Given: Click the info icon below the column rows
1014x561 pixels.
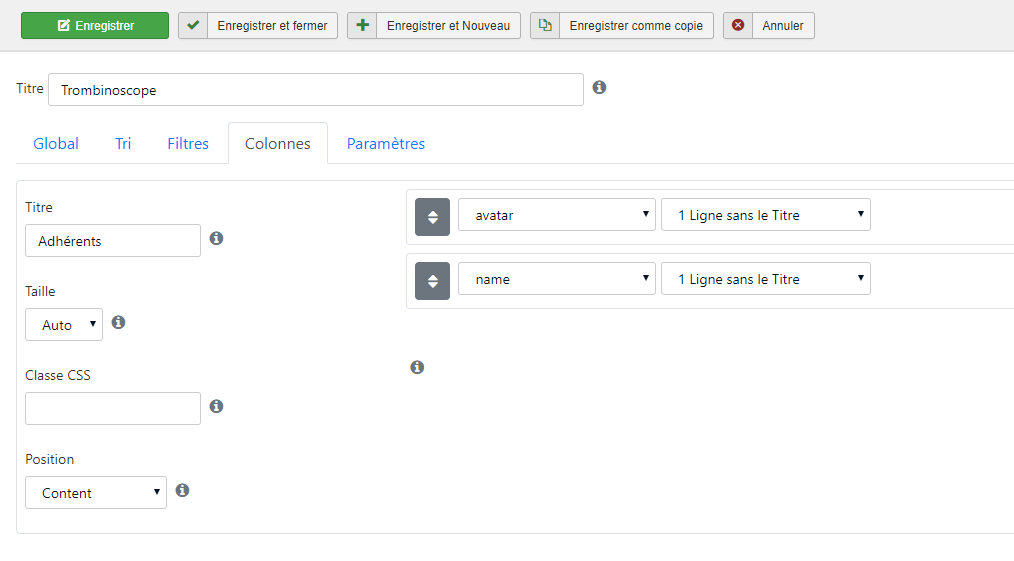Looking at the screenshot, I should (x=417, y=367).
